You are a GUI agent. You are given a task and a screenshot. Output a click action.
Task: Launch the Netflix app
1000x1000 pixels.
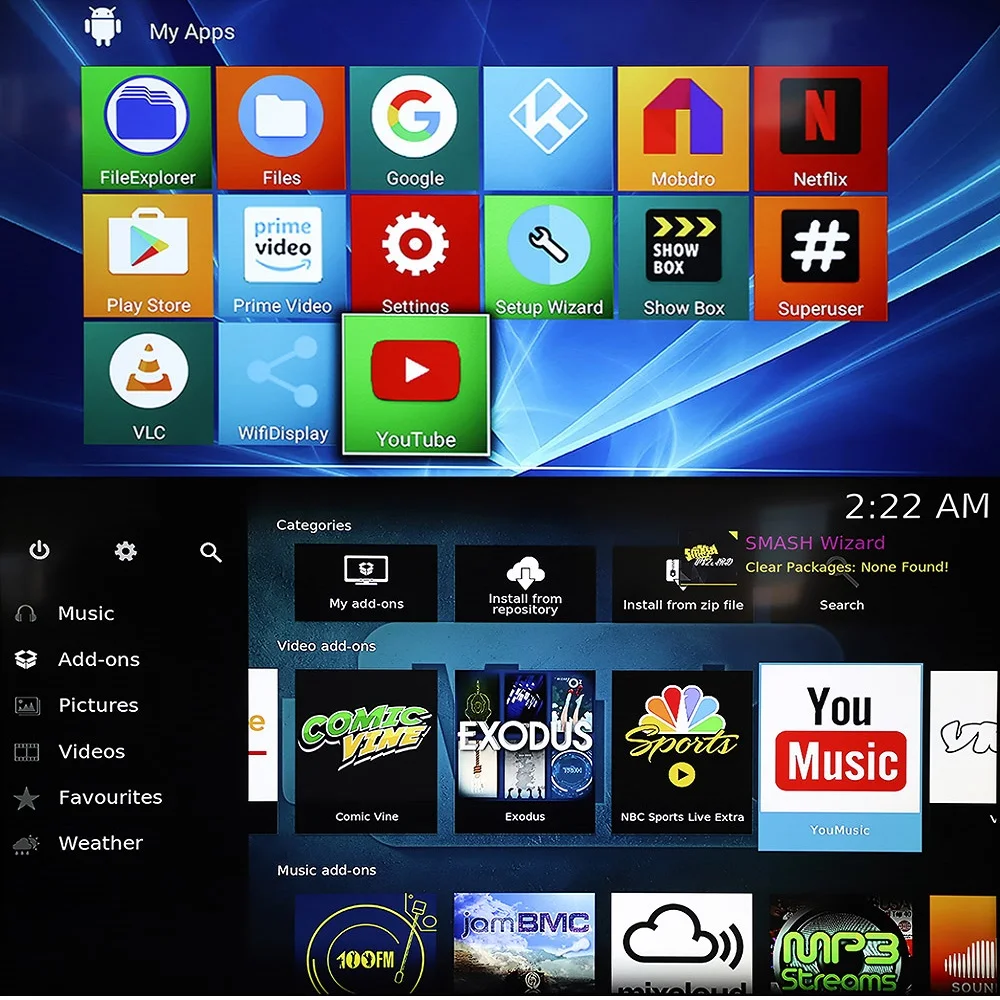[x=820, y=129]
